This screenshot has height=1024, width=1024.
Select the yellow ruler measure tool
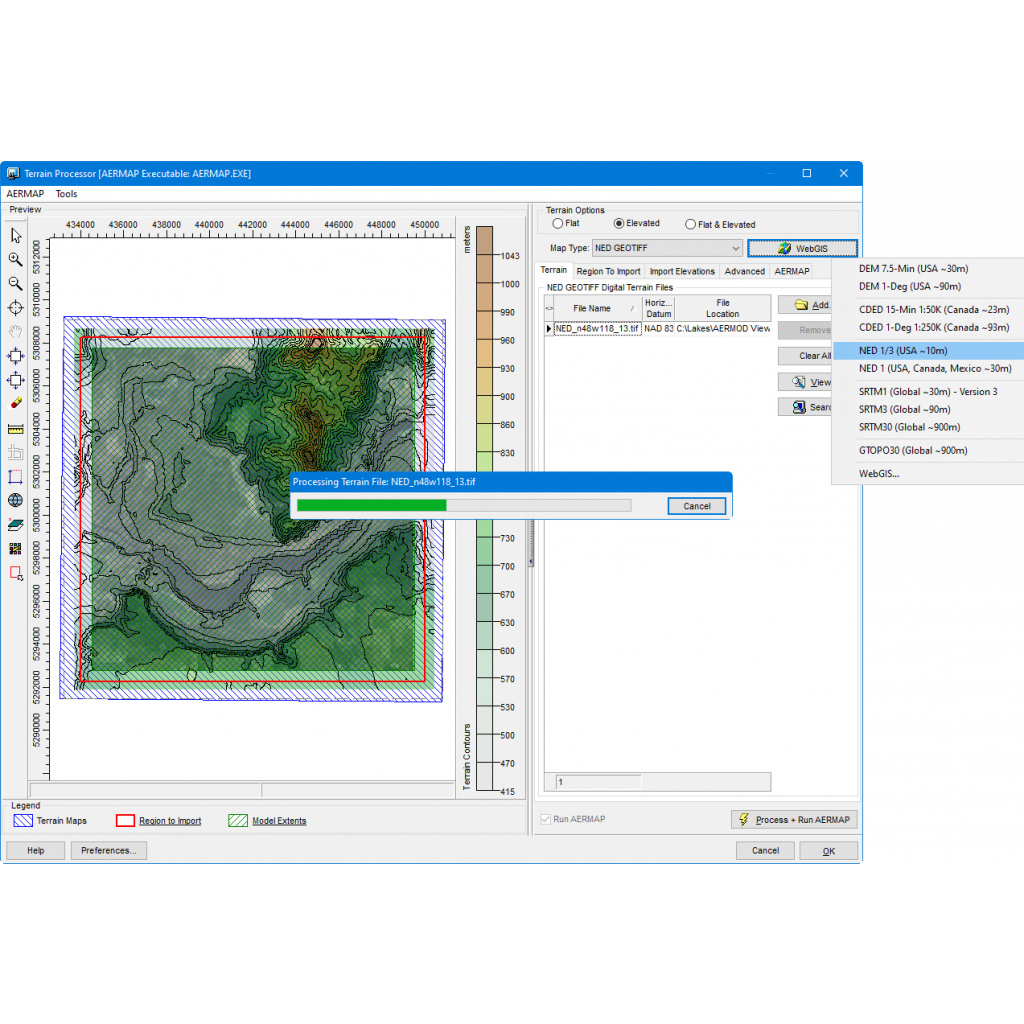click(16, 428)
